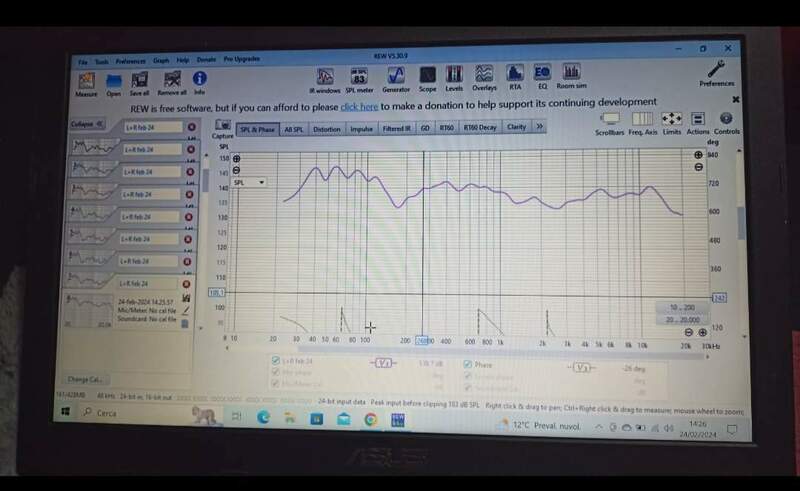Follow the 'click here' donation link
800x491 pixels.
[359, 104]
